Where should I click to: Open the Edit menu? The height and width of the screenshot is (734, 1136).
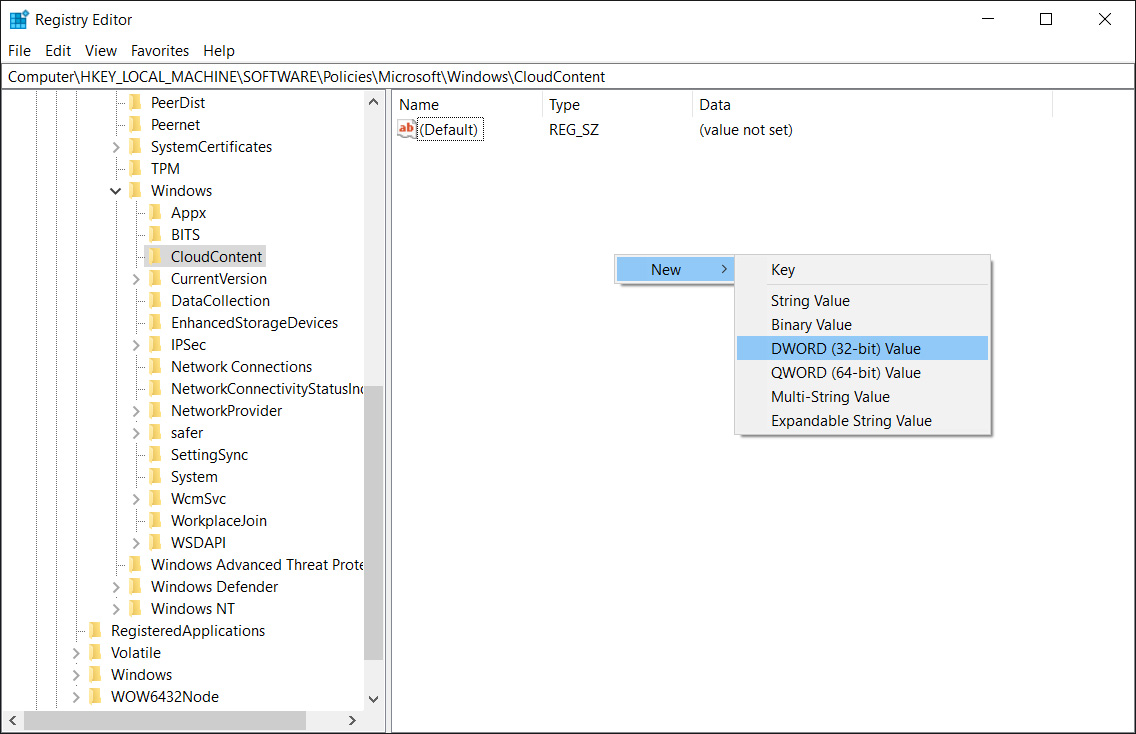[x=58, y=51]
